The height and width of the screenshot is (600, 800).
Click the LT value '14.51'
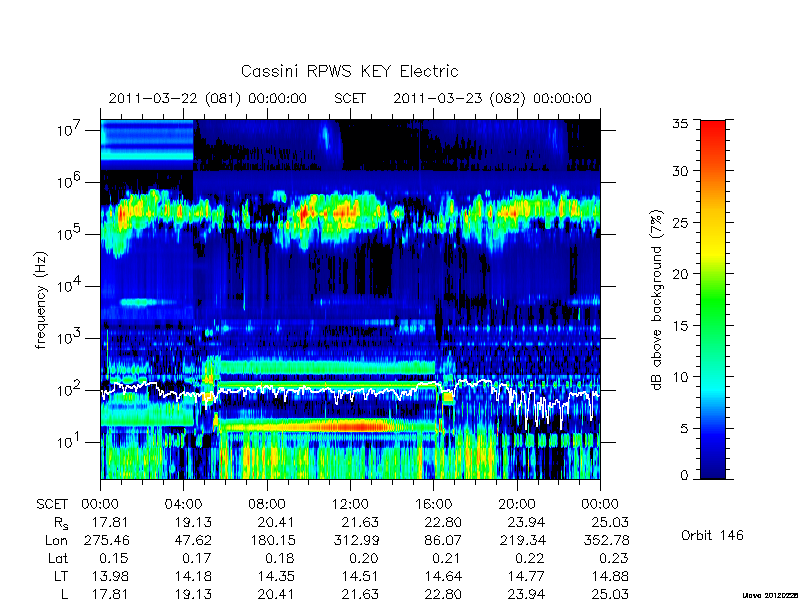(360, 576)
